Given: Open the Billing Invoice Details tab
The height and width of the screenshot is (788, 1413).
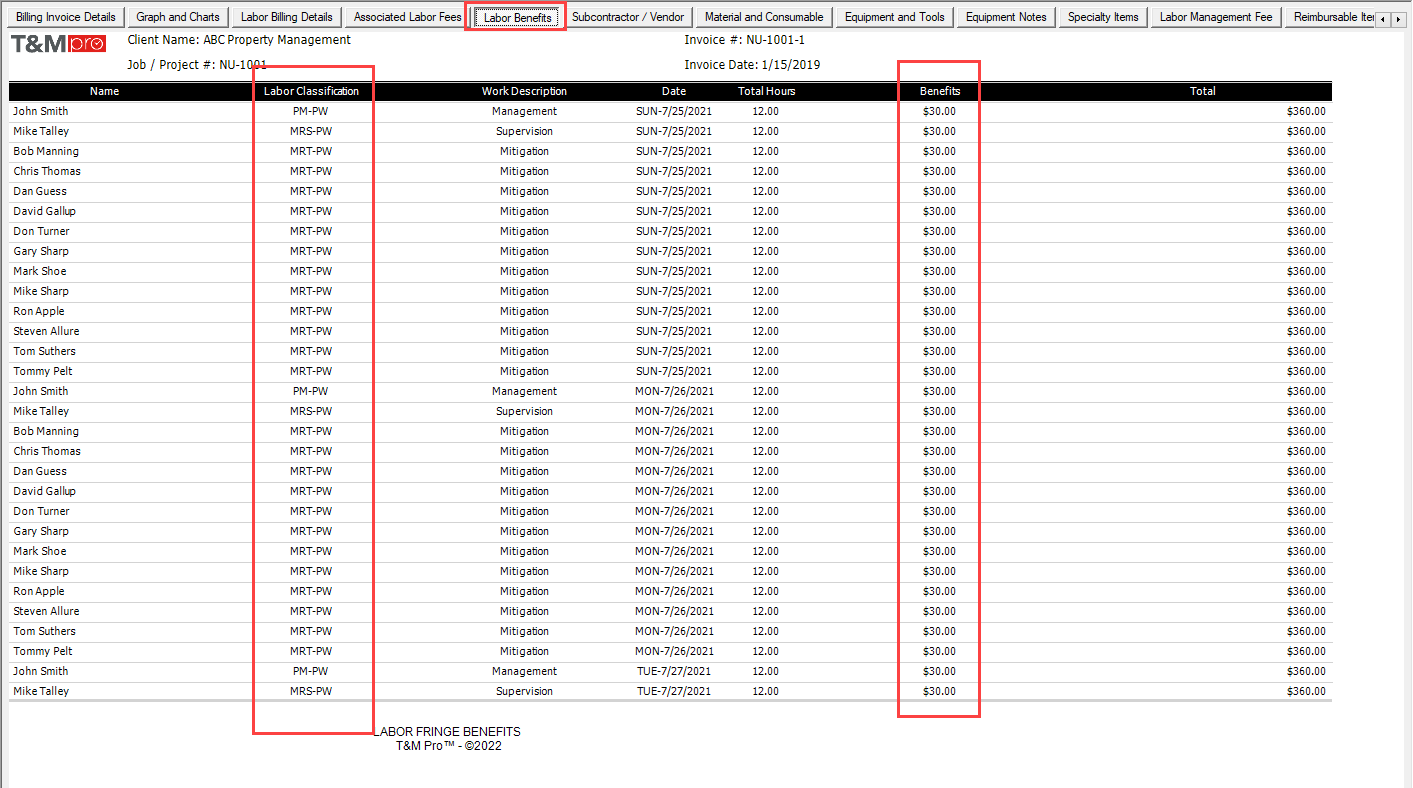Looking at the screenshot, I should 66,17.
